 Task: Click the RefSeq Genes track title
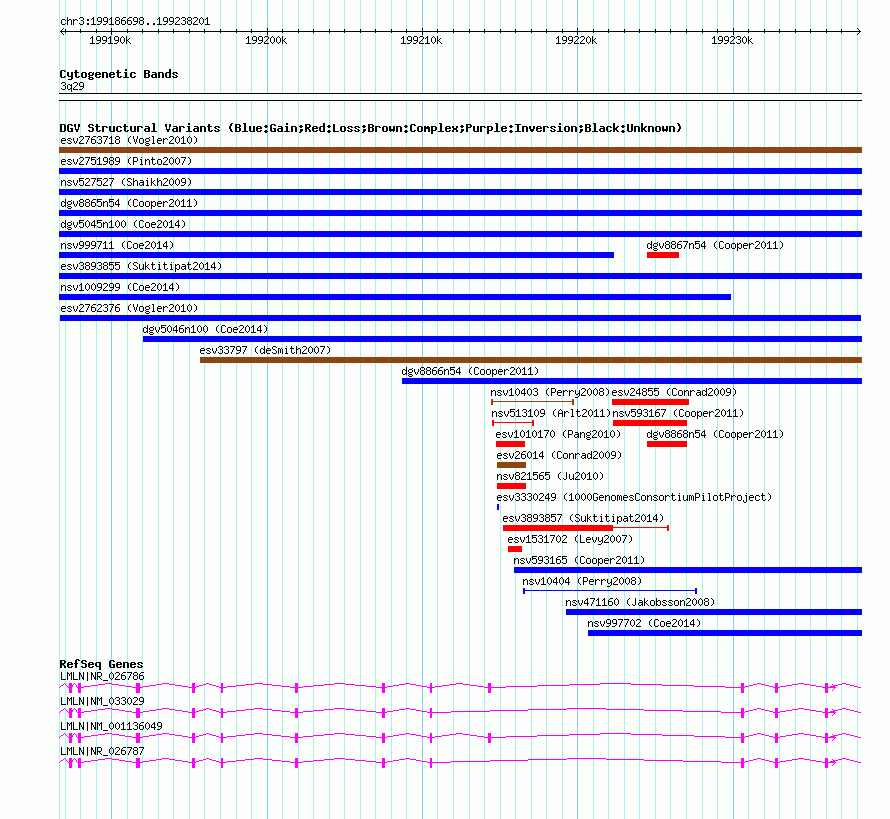101,664
